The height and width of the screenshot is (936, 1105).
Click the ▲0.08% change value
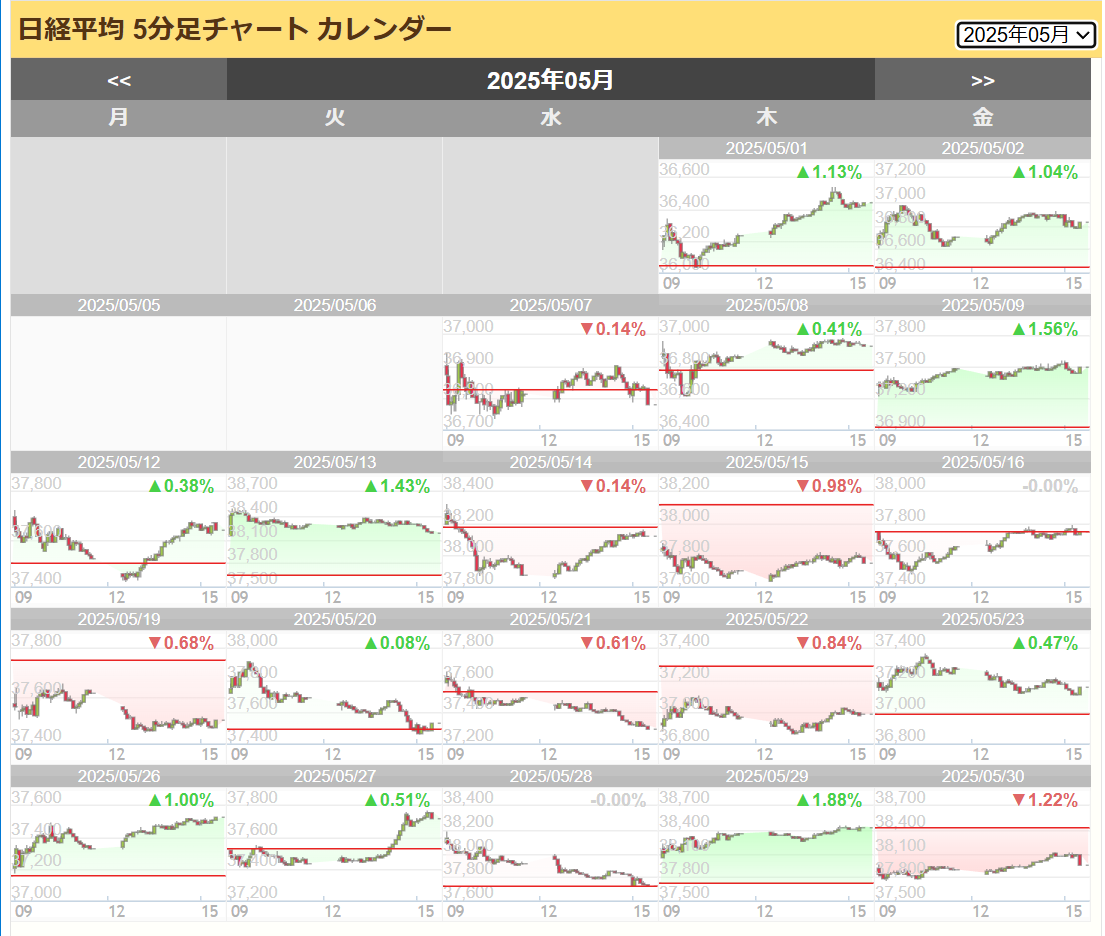coord(397,644)
